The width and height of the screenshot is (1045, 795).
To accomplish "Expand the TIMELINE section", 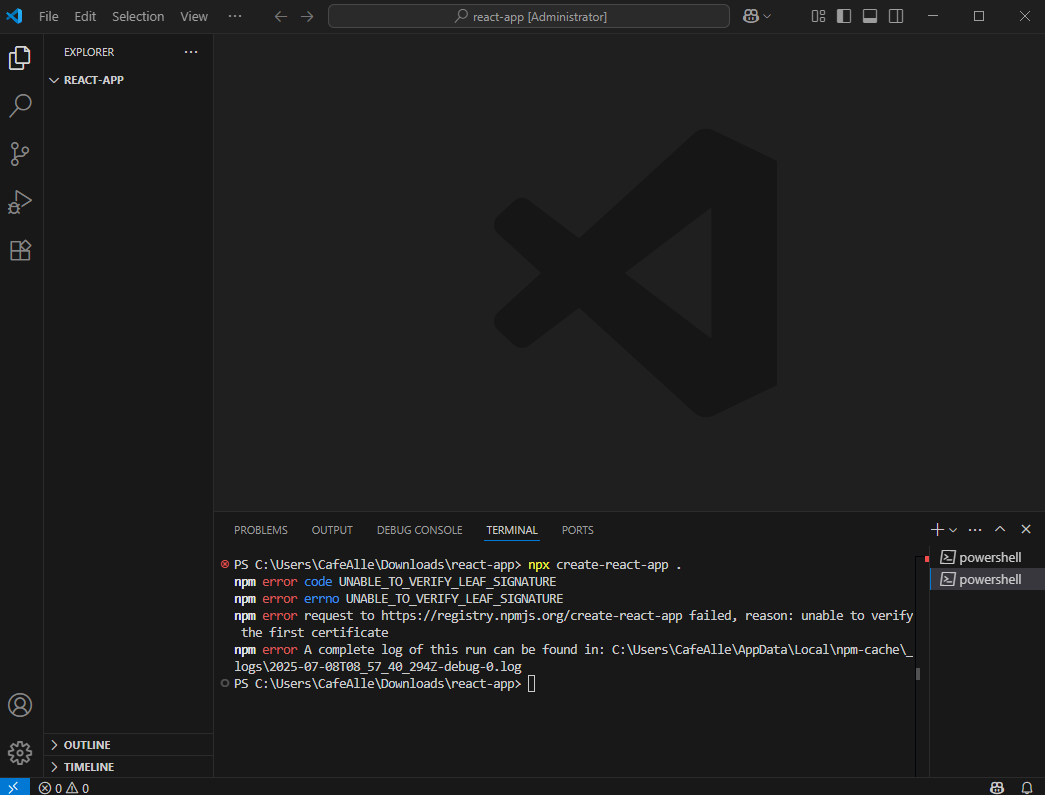I will 128,767.
